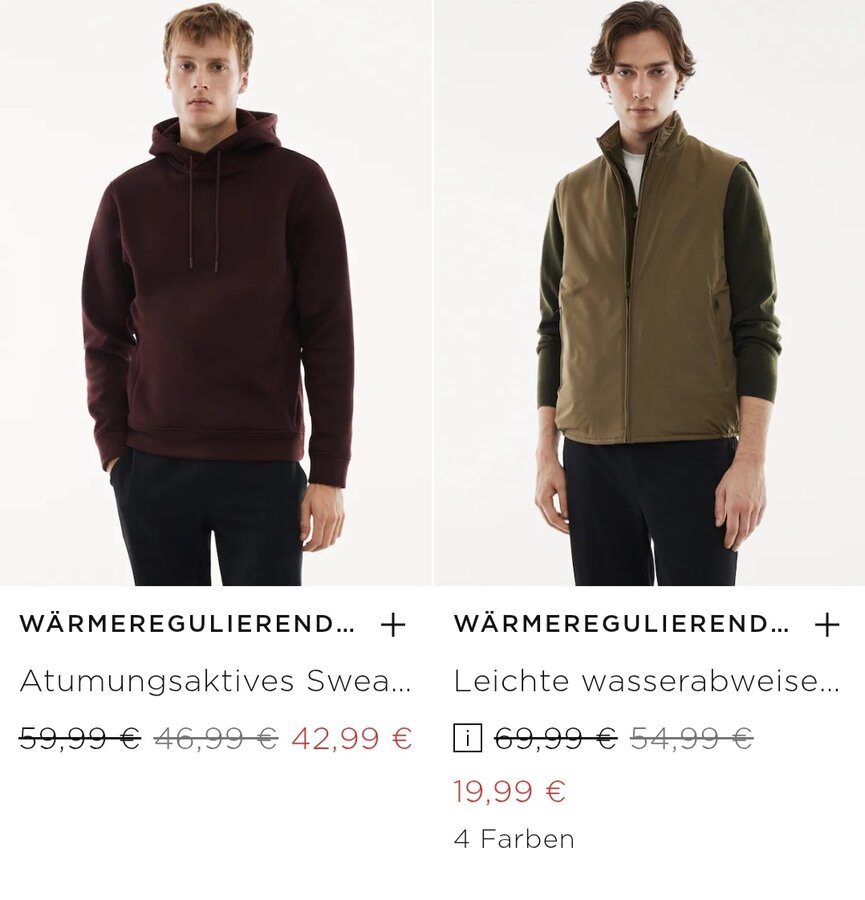
Task: Open the burgundy hoodie product photo
Action: click(x=216, y=293)
